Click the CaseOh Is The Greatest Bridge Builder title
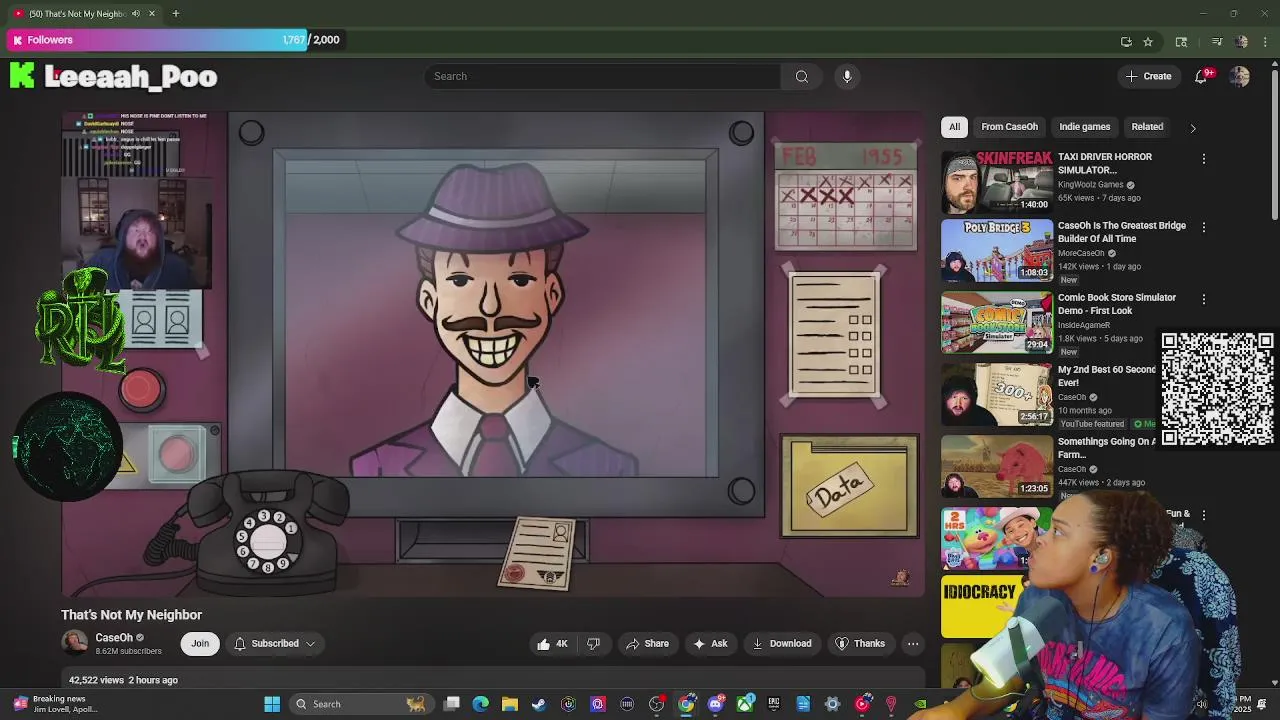 pos(1122,232)
